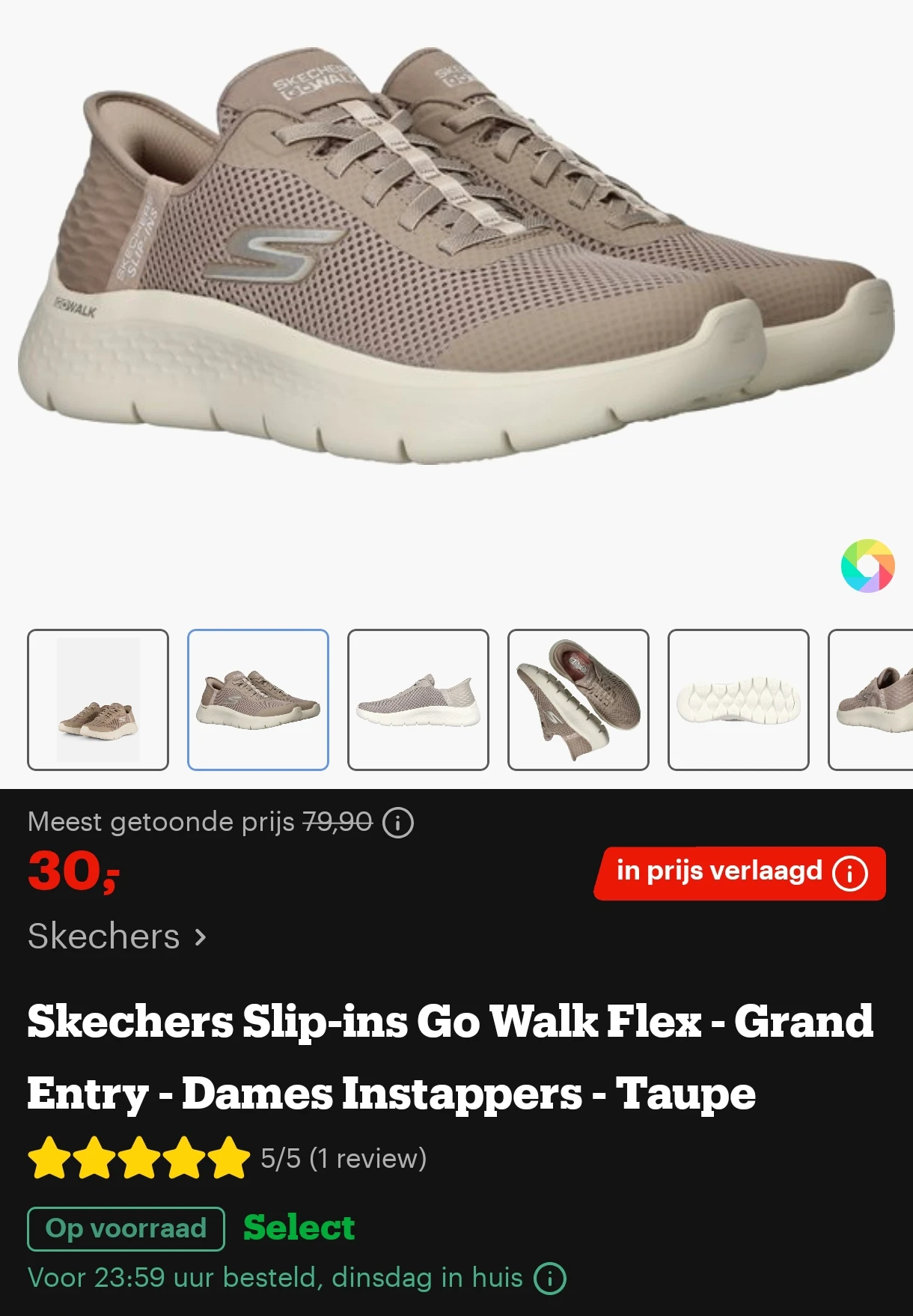Select the highlighted pair-of-shoes thumbnail
The width and height of the screenshot is (913, 1316).
pos(258,700)
